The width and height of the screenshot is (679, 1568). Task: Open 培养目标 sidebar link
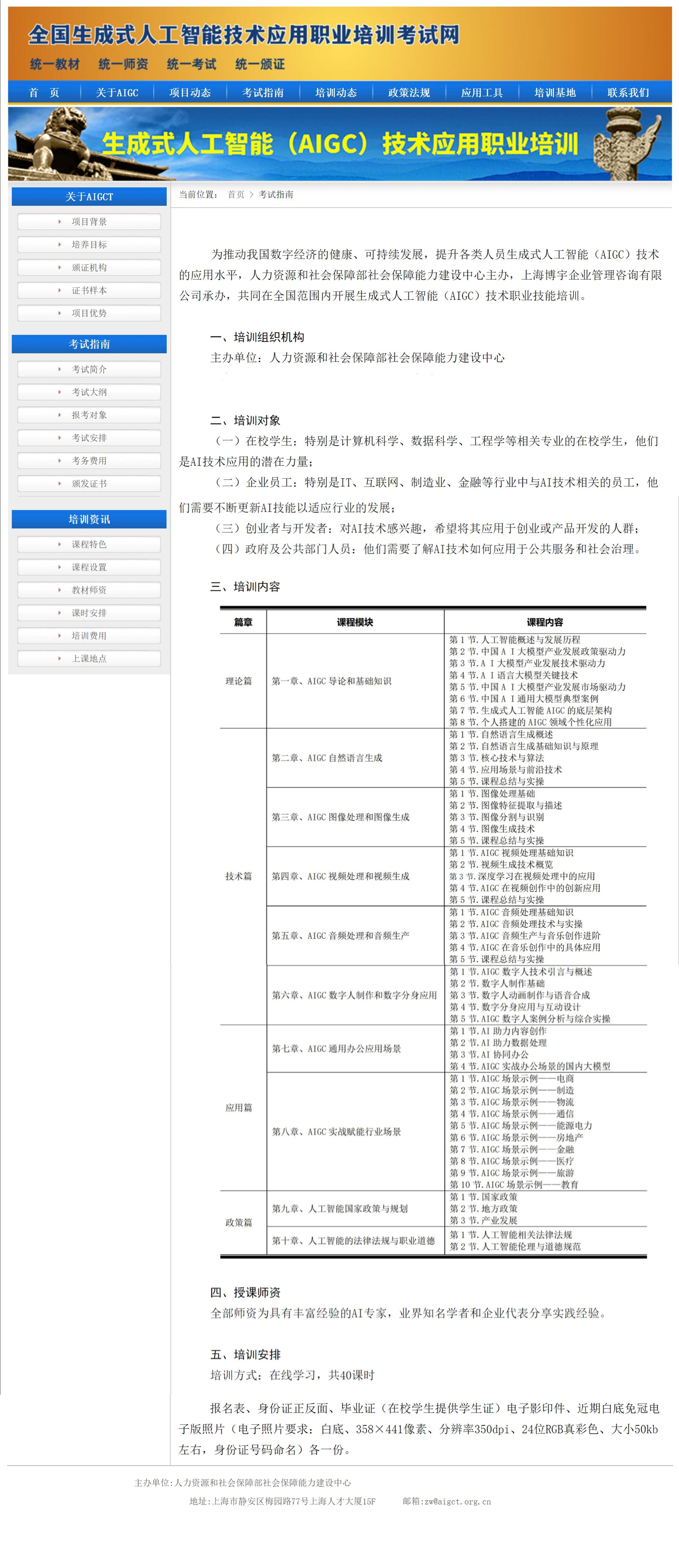(x=89, y=245)
